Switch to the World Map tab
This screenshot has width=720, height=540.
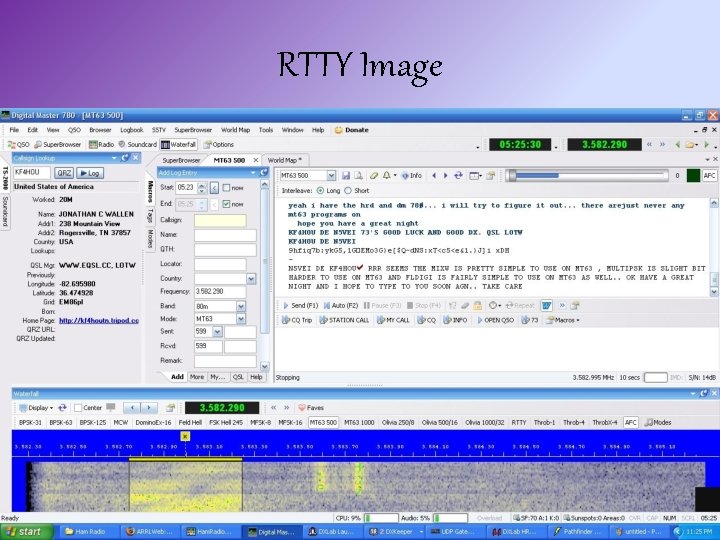click(x=284, y=160)
